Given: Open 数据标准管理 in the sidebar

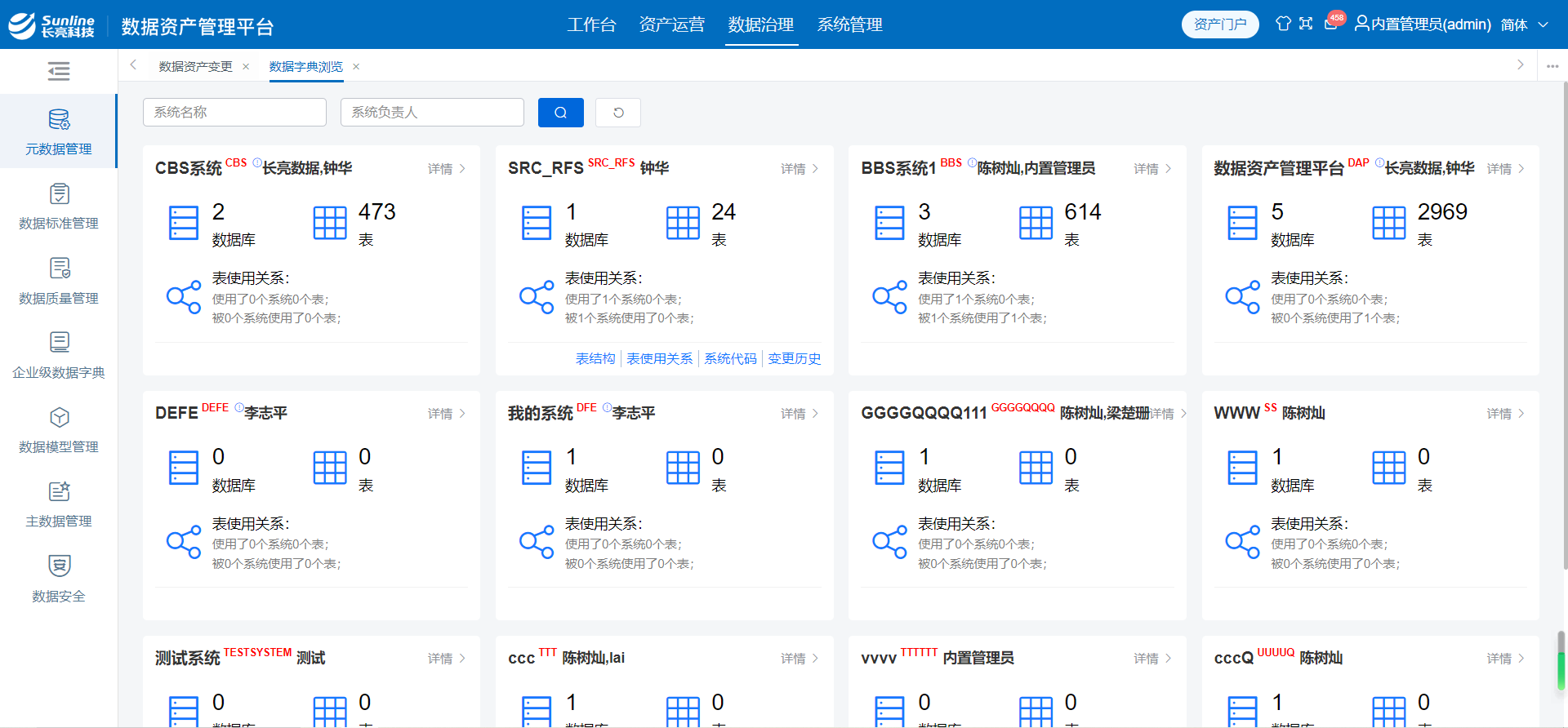Looking at the screenshot, I should click(x=58, y=206).
